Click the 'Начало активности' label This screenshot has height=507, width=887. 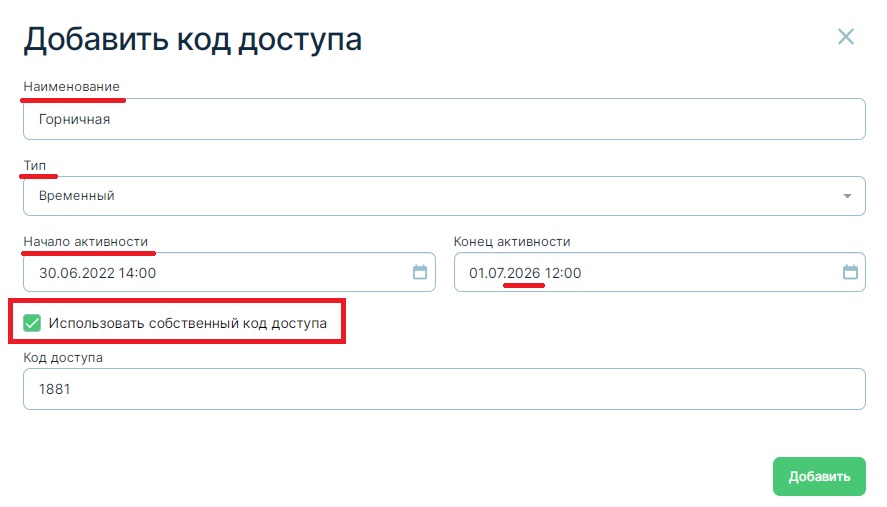pos(86,241)
